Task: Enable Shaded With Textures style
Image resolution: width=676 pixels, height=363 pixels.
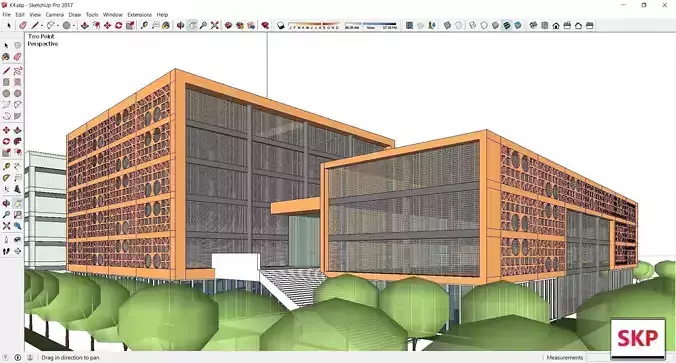Action: pyautogui.click(x=507, y=25)
